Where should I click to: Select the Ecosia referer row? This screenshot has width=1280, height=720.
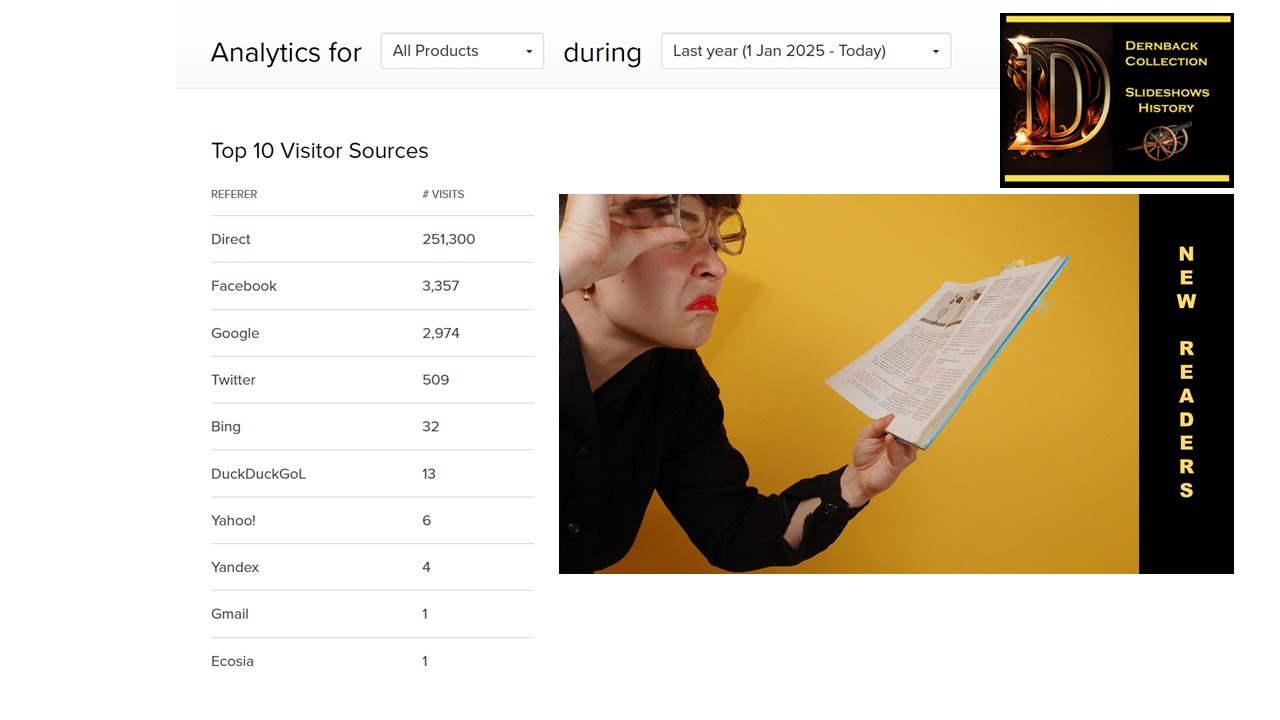click(x=232, y=661)
